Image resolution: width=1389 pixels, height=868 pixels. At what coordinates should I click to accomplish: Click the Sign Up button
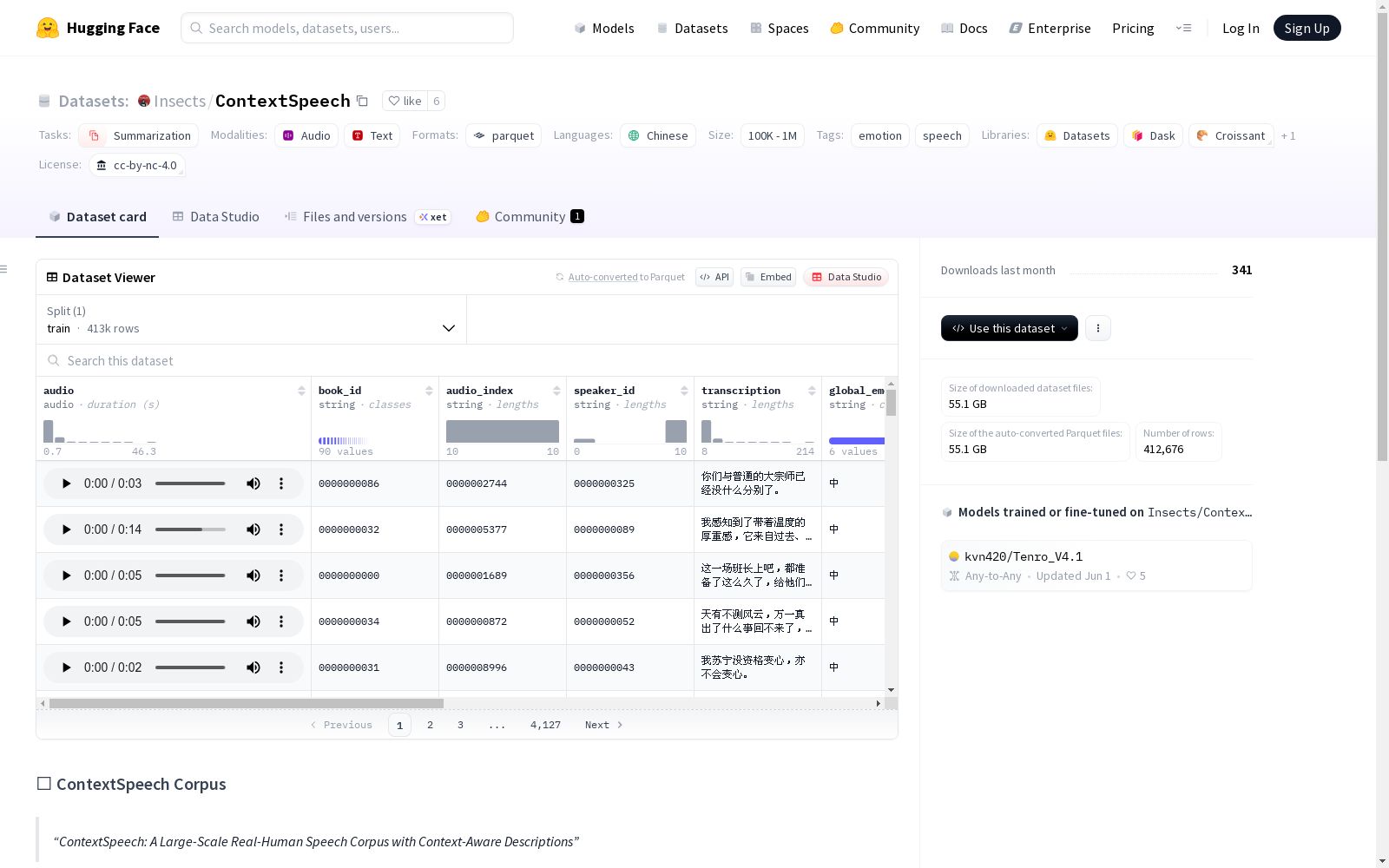tap(1307, 28)
